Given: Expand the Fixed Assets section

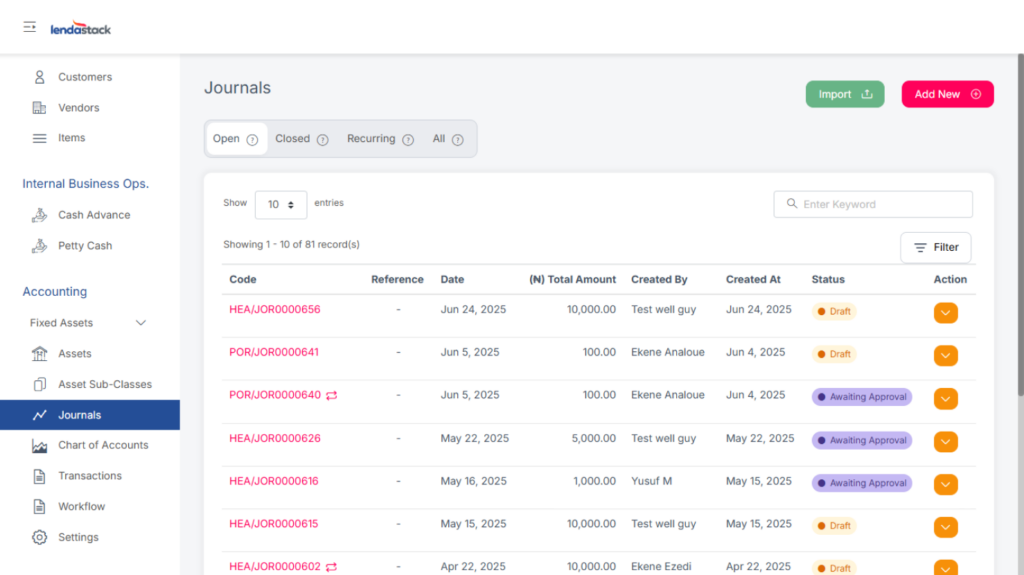Looking at the screenshot, I should click(140, 323).
